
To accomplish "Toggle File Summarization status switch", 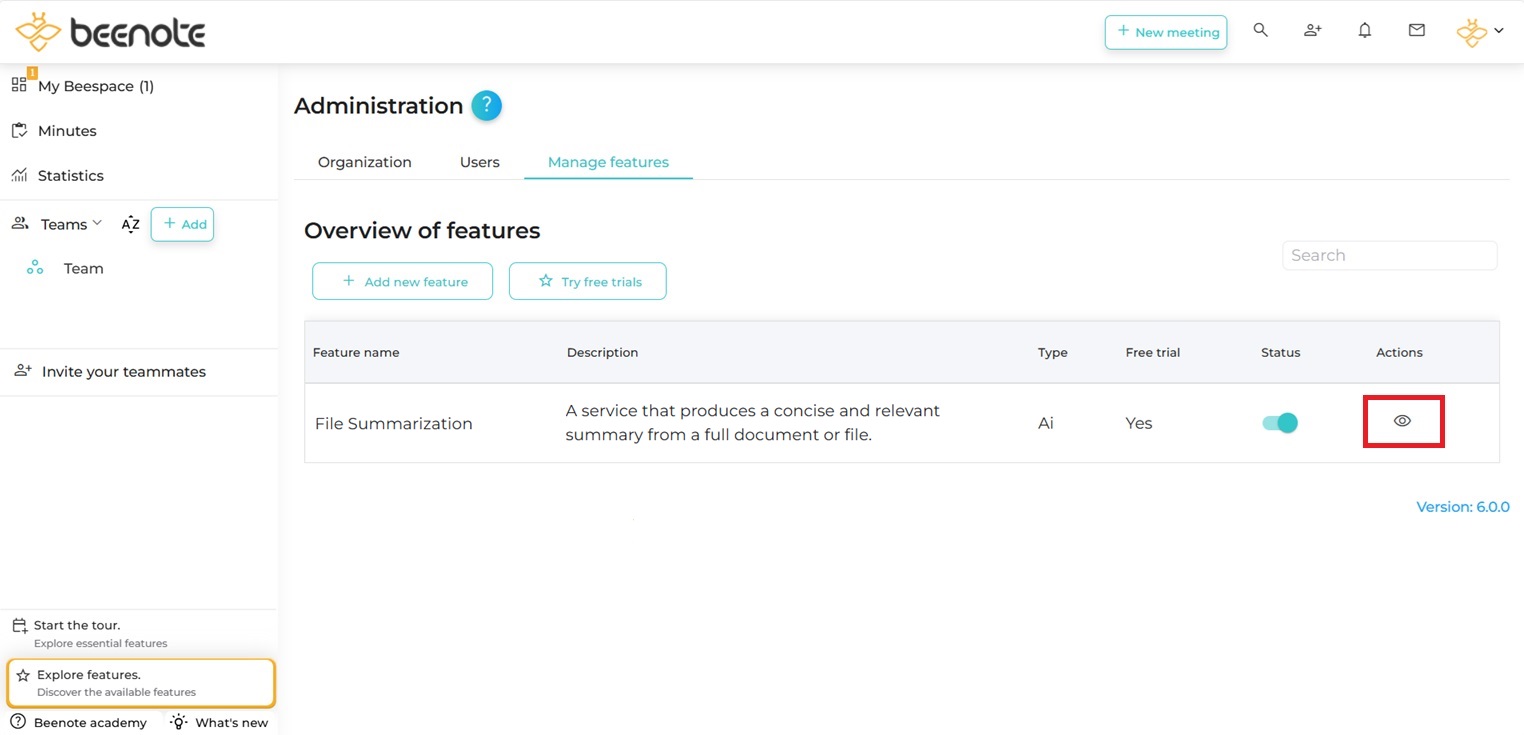I will click(x=1279, y=423).
